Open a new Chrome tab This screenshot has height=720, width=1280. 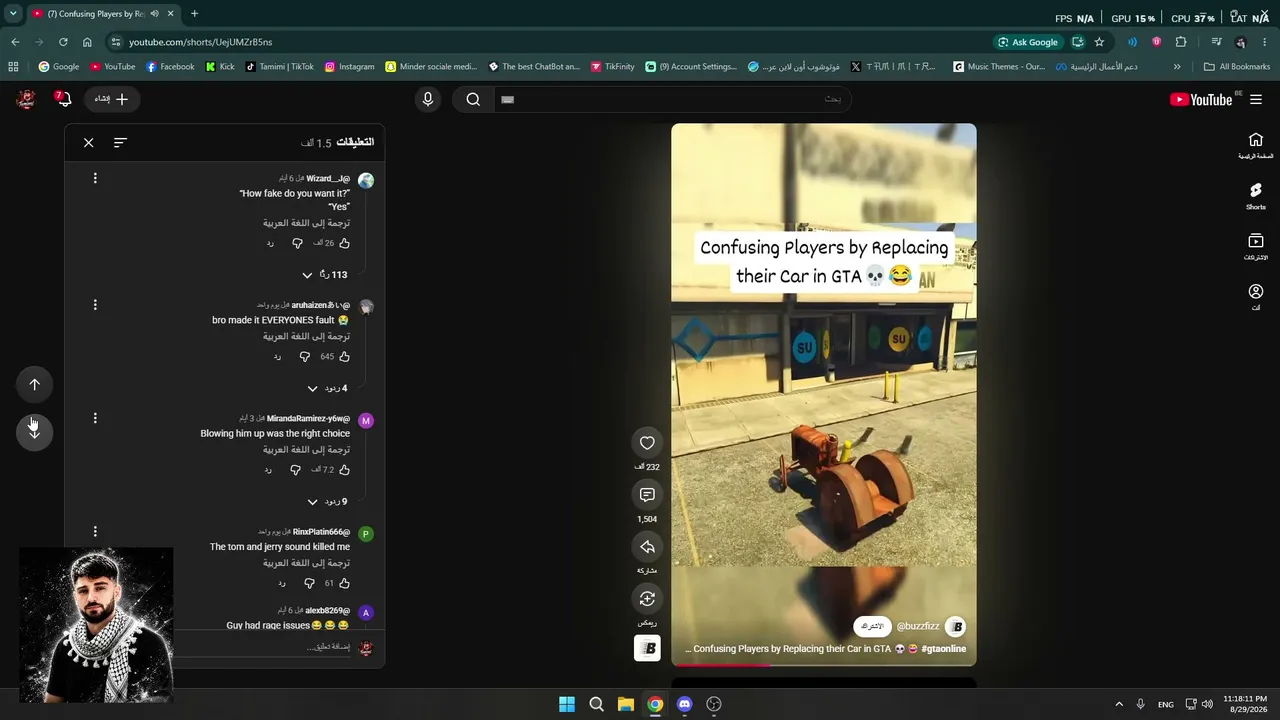click(194, 14)
